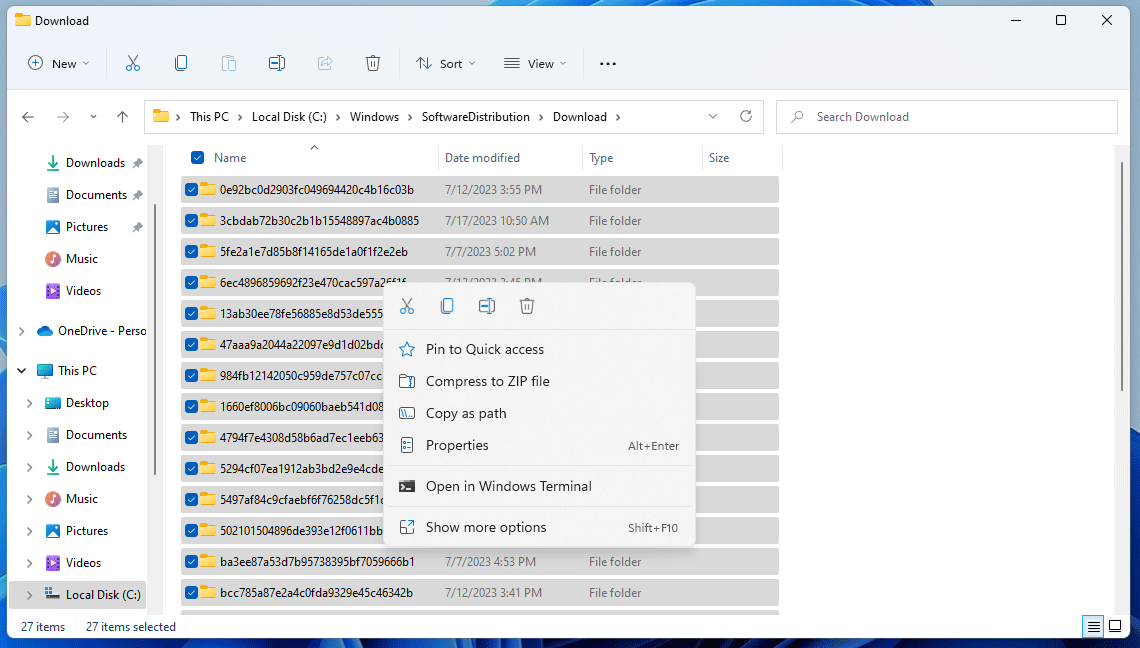Click the Delete trash icon in the toolbar
This screenshot has height=648, width=1140.
[x=372, y=63]
